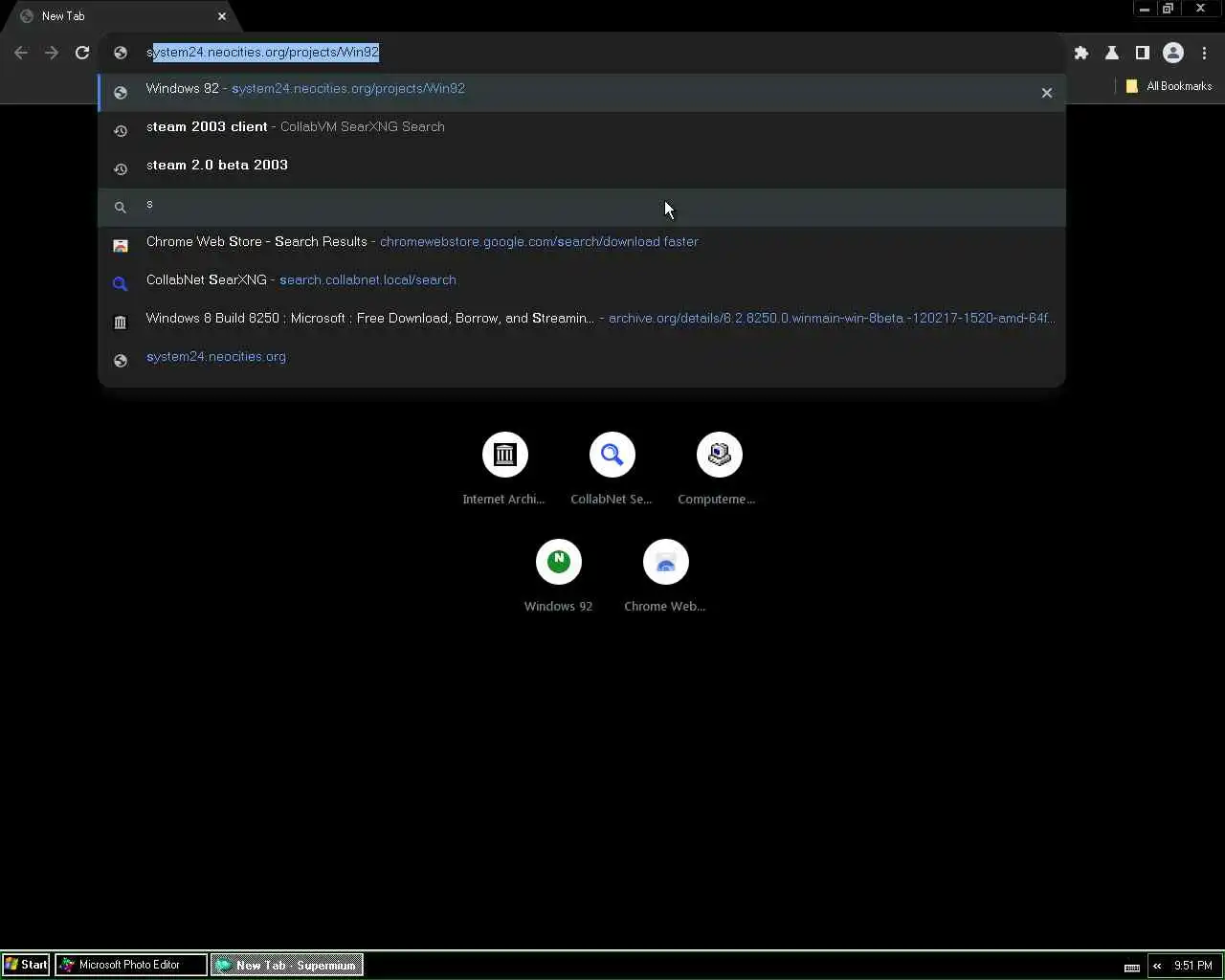Open the Start menu
This screenshot has width=1225, height=980.
pos(26,965)
